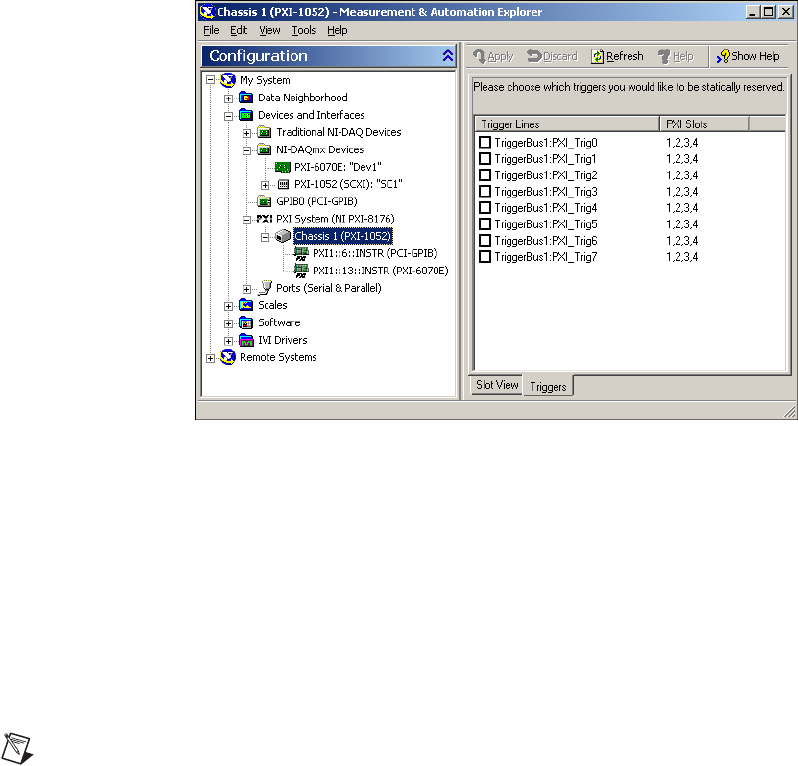Collapse the Configuration pane with double chevron
798x766 pixels.
(448, 55)
